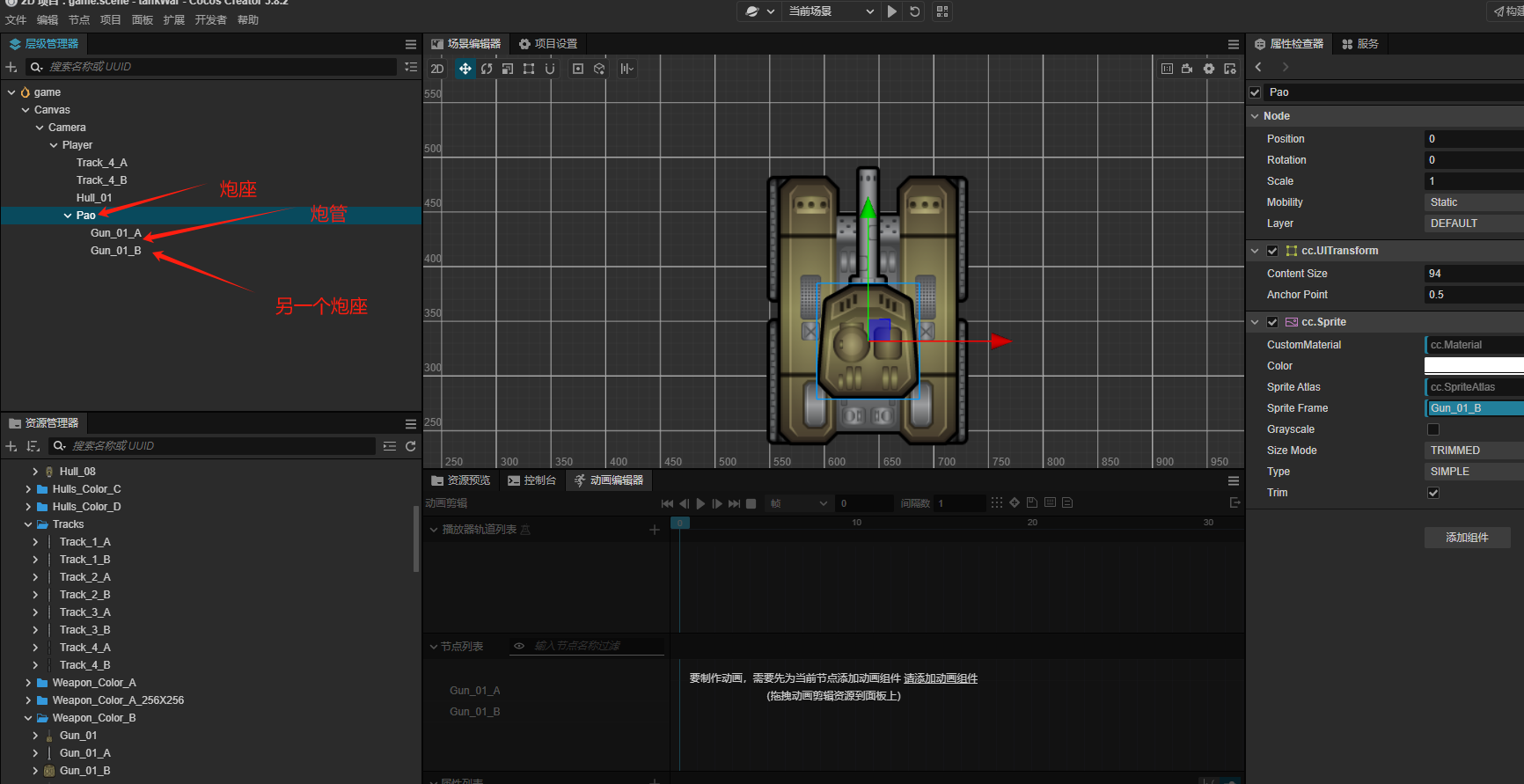Open the 控制台 console tab
The image size is (1524, 784).
(532, 480)
